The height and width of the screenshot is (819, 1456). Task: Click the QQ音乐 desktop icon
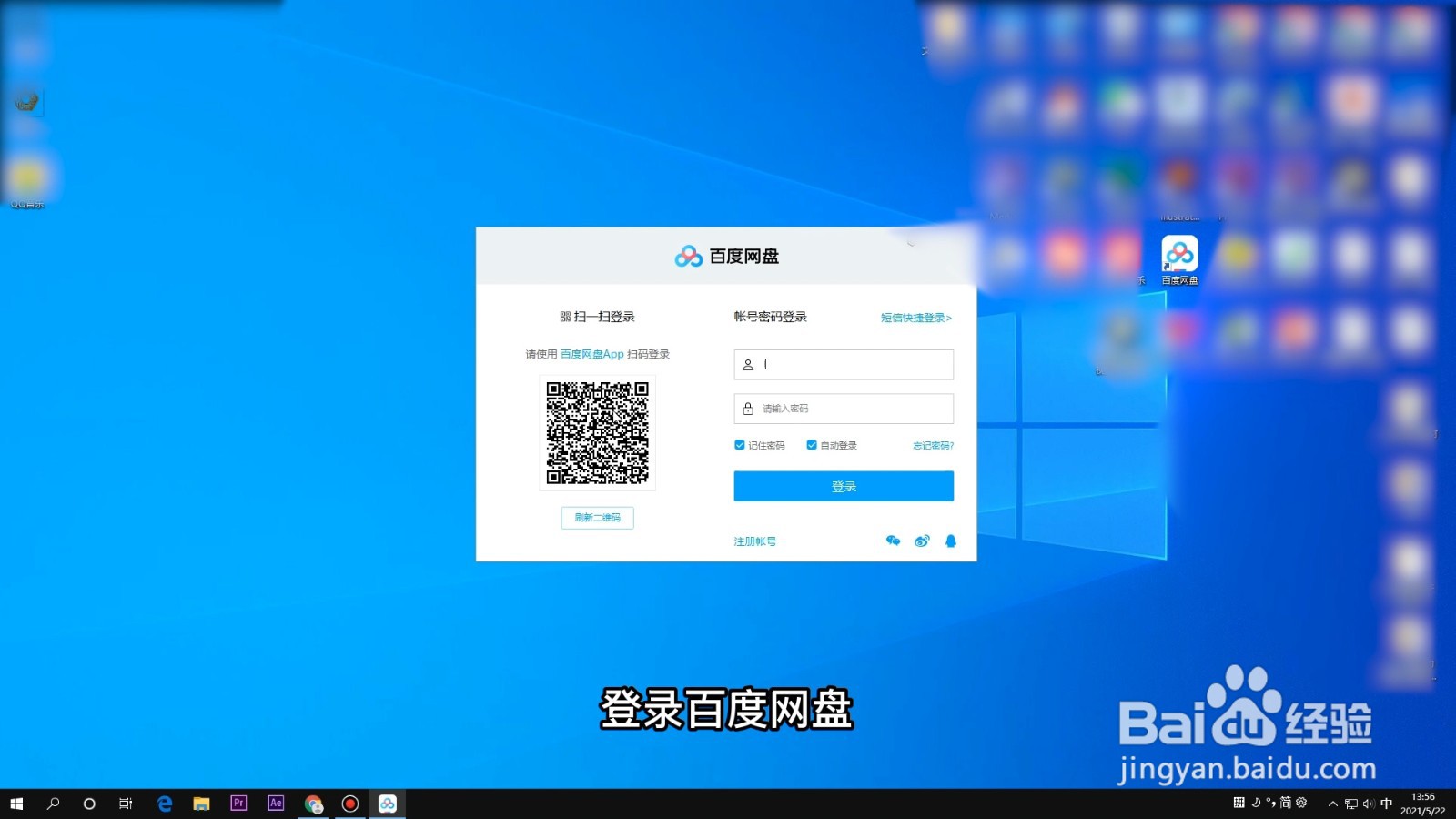[x=27, y=184]
